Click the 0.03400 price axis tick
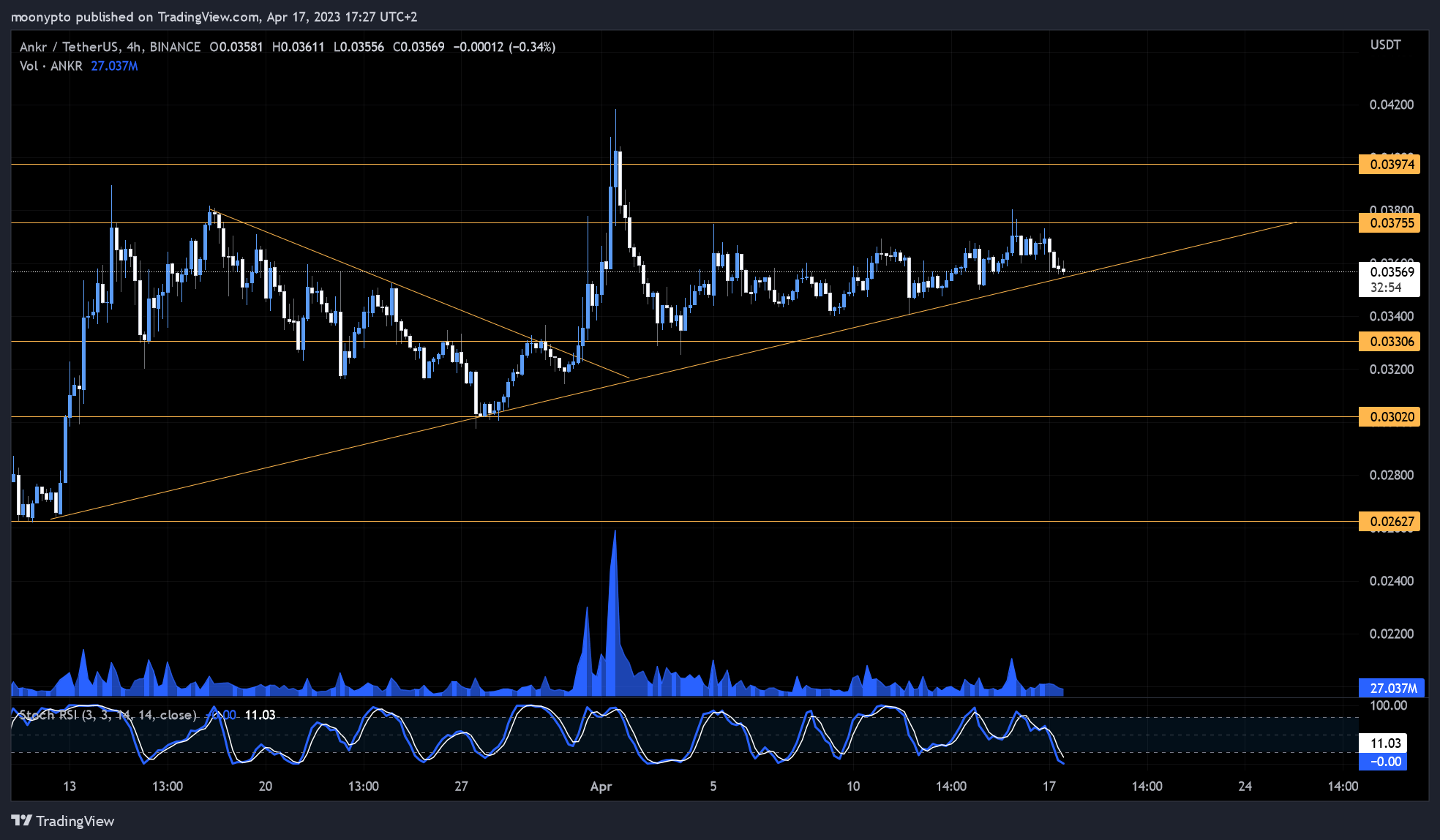Screen dimensions: 1440x840 (x=1392, y=316)
